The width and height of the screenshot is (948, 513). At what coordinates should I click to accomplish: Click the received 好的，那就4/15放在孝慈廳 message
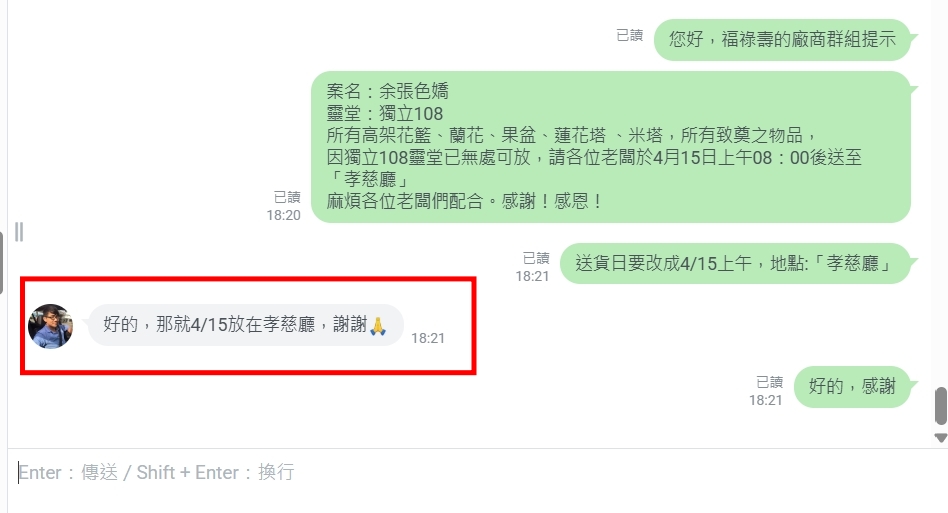pyautogui.click(x=245, y=325)
